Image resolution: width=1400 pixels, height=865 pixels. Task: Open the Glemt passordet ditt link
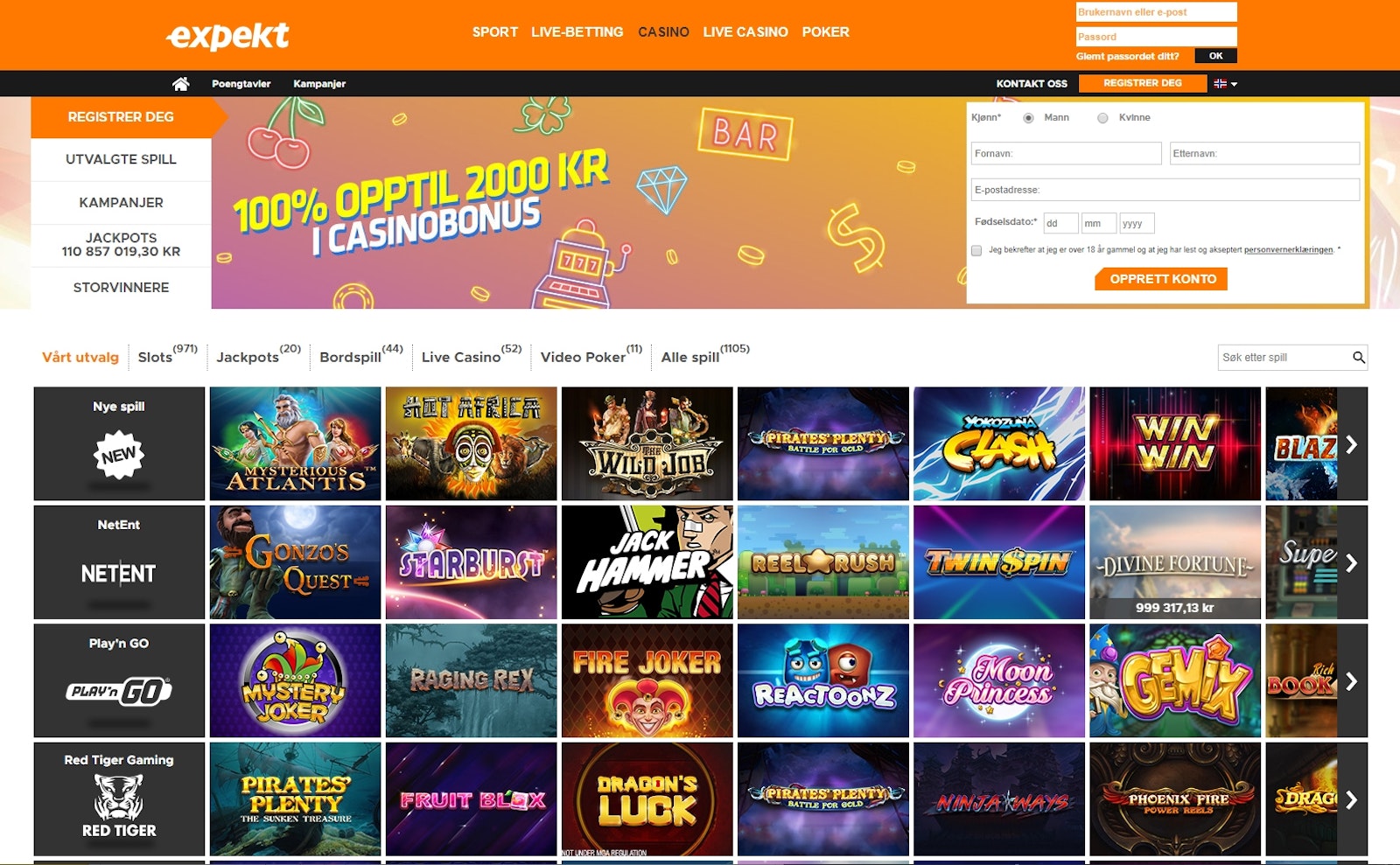(1127, 56)
